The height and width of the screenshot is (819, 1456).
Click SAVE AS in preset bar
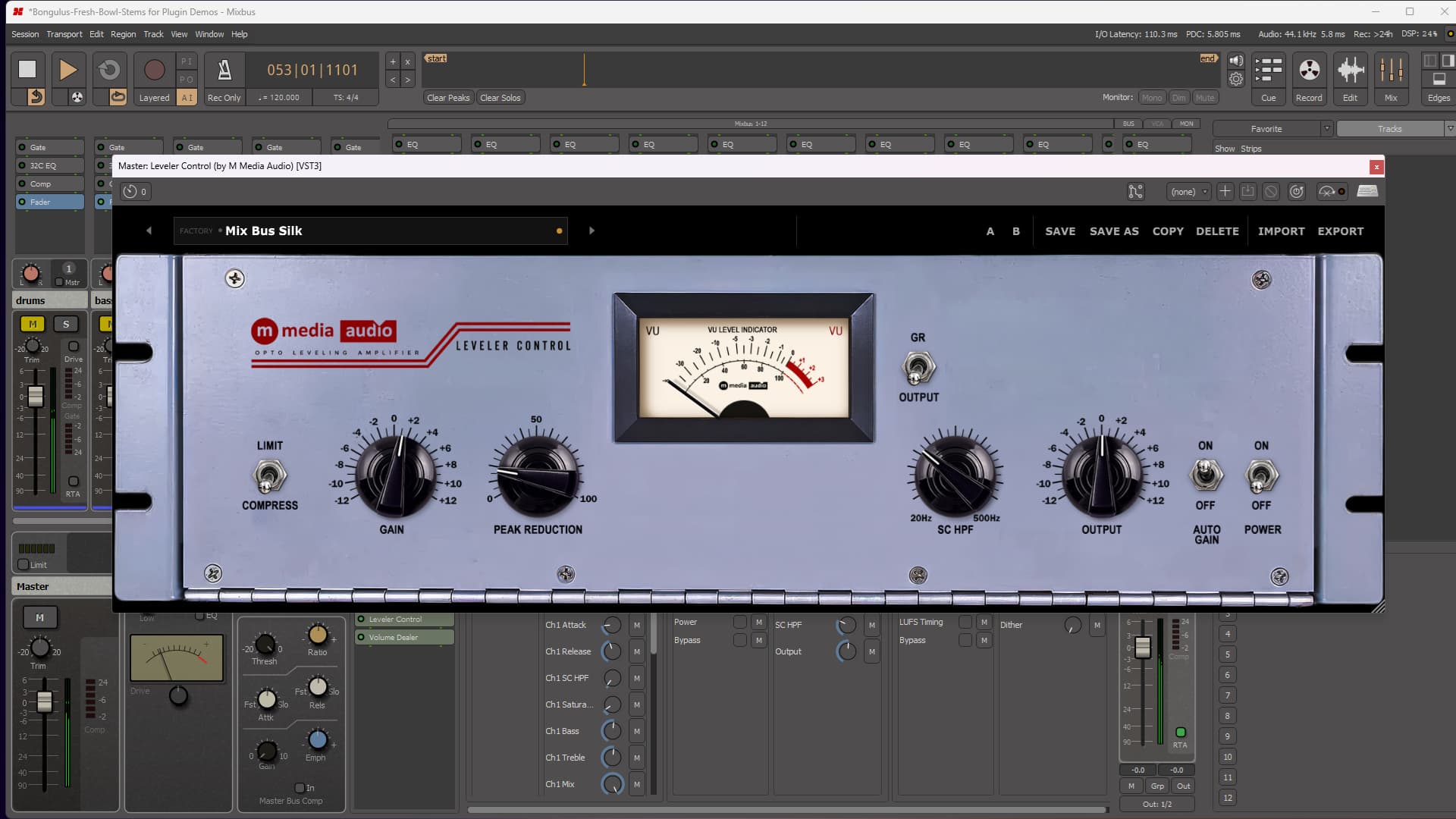point(1114,231)
